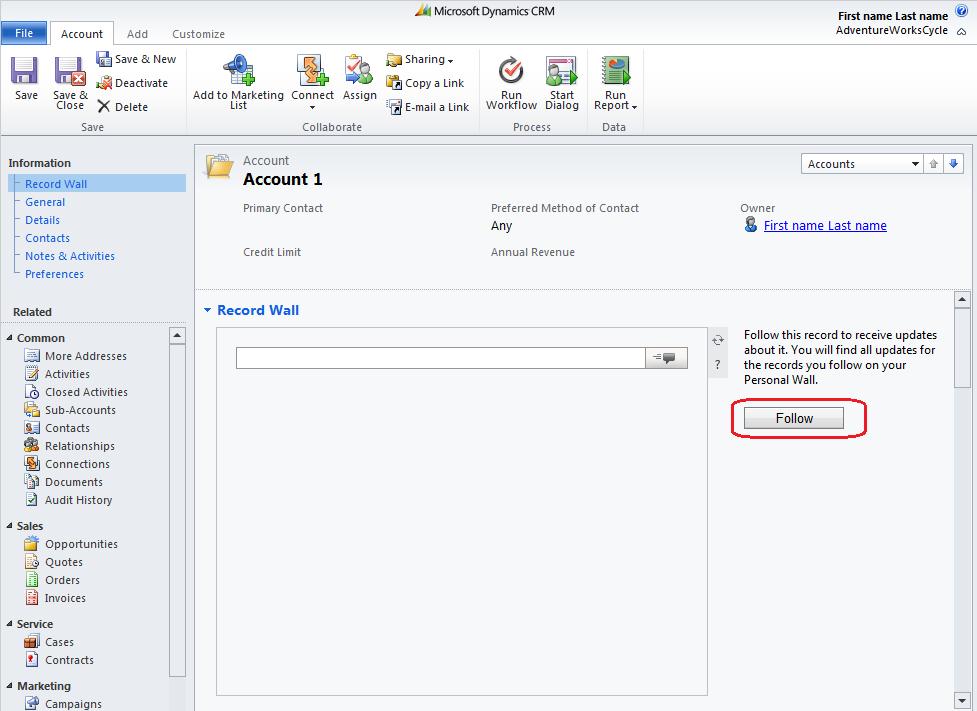Open the File menu tab

(x=24, y=33)
